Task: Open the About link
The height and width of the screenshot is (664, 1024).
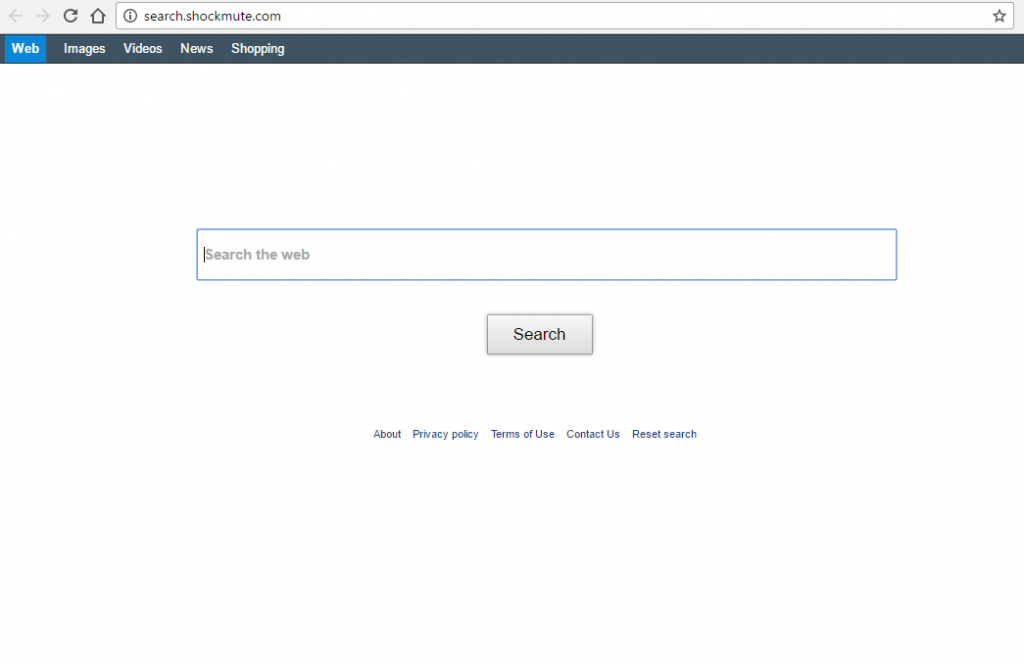Action: coord(387,434)
